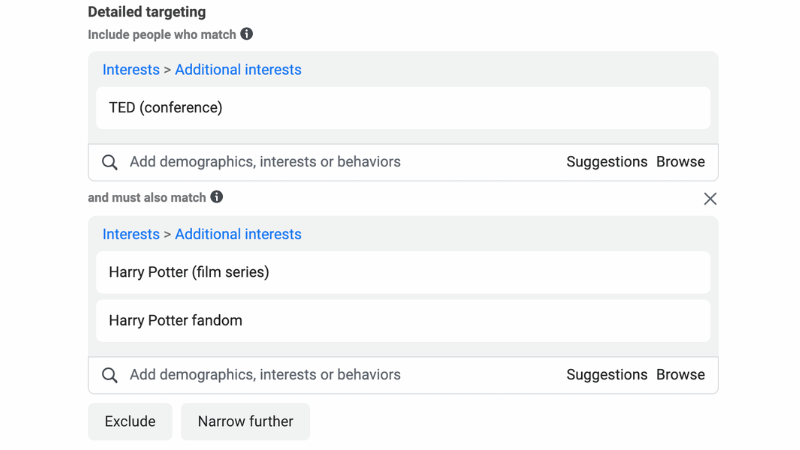The height and width of the screenshot is (450, 800).
Task: Click the Exclude button
Action: pyautogui.click(x=130, y=421)
